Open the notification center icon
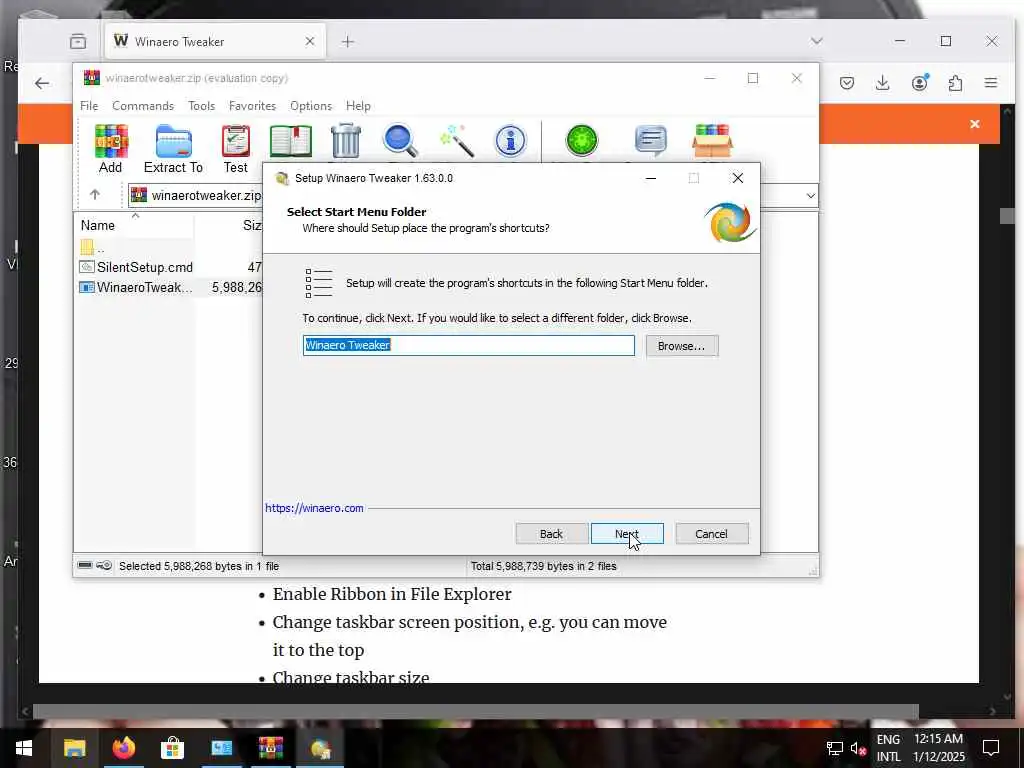1024x768 pixels. (x=991, y=748)
